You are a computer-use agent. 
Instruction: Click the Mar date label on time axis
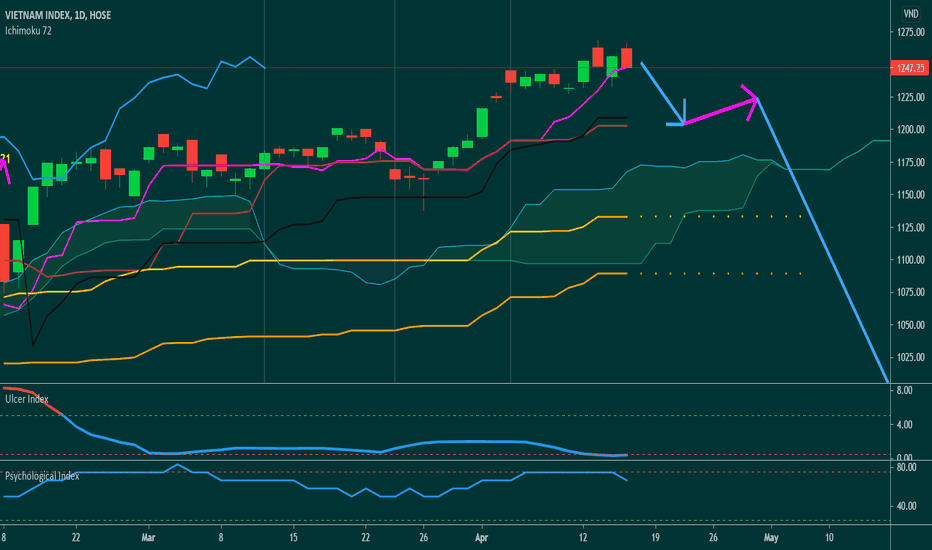[148, 538]
